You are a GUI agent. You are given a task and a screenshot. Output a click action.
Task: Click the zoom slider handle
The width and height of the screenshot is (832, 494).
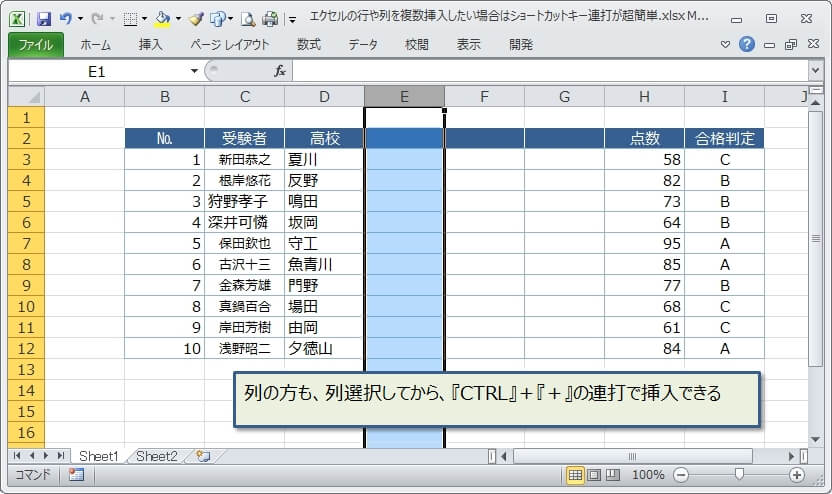739,474
